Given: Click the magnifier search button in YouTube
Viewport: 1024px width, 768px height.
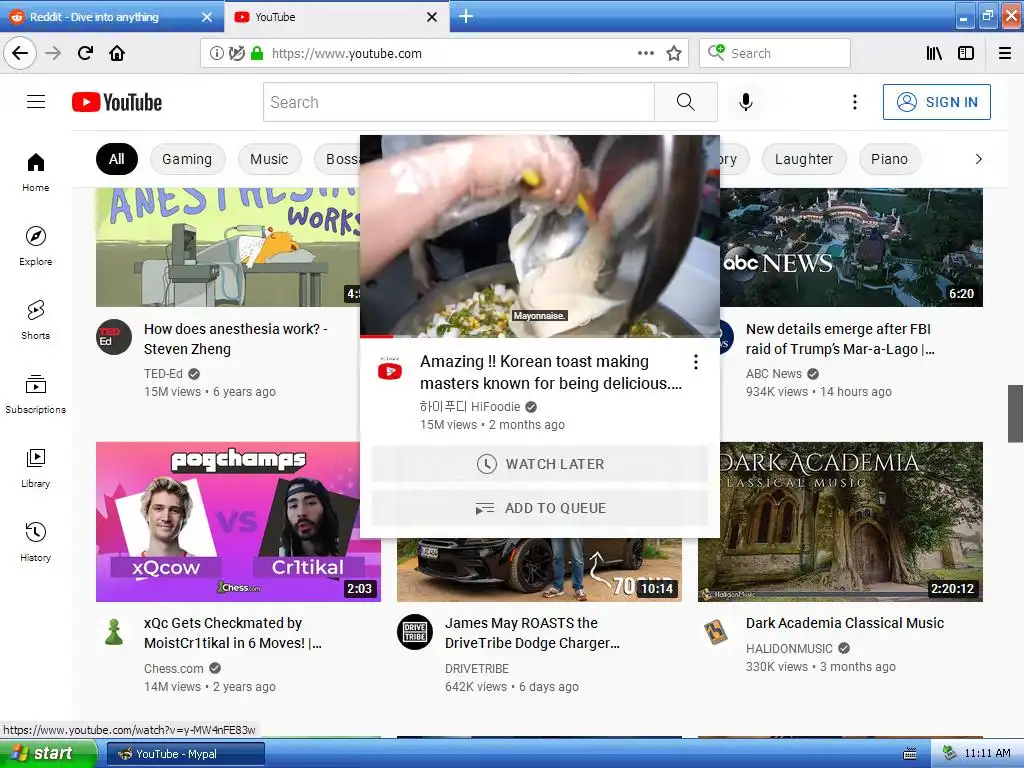Looking at the screenshot, I should tap(686, 102).
